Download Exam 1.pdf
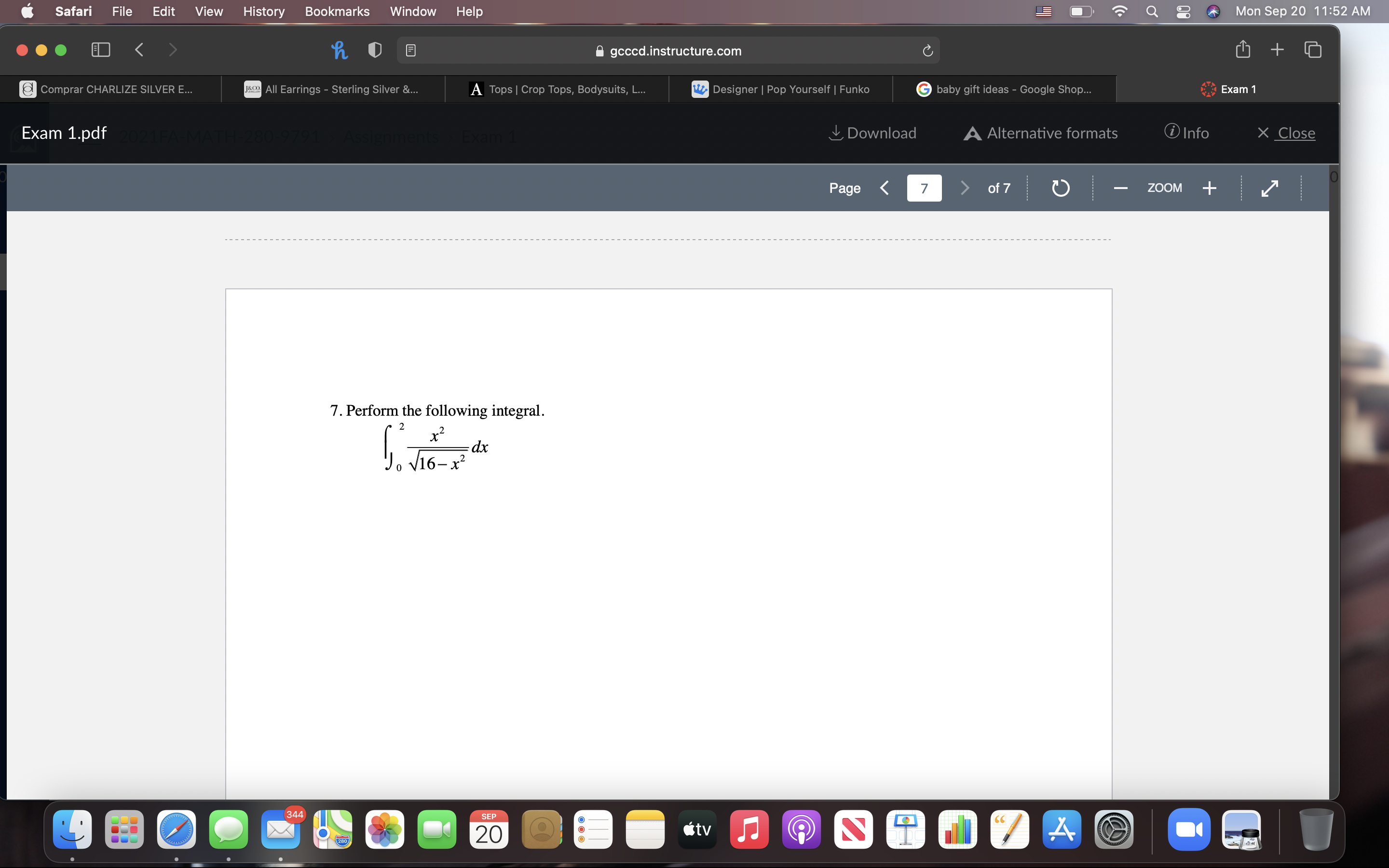1389x868 pixels. (872, 133)
